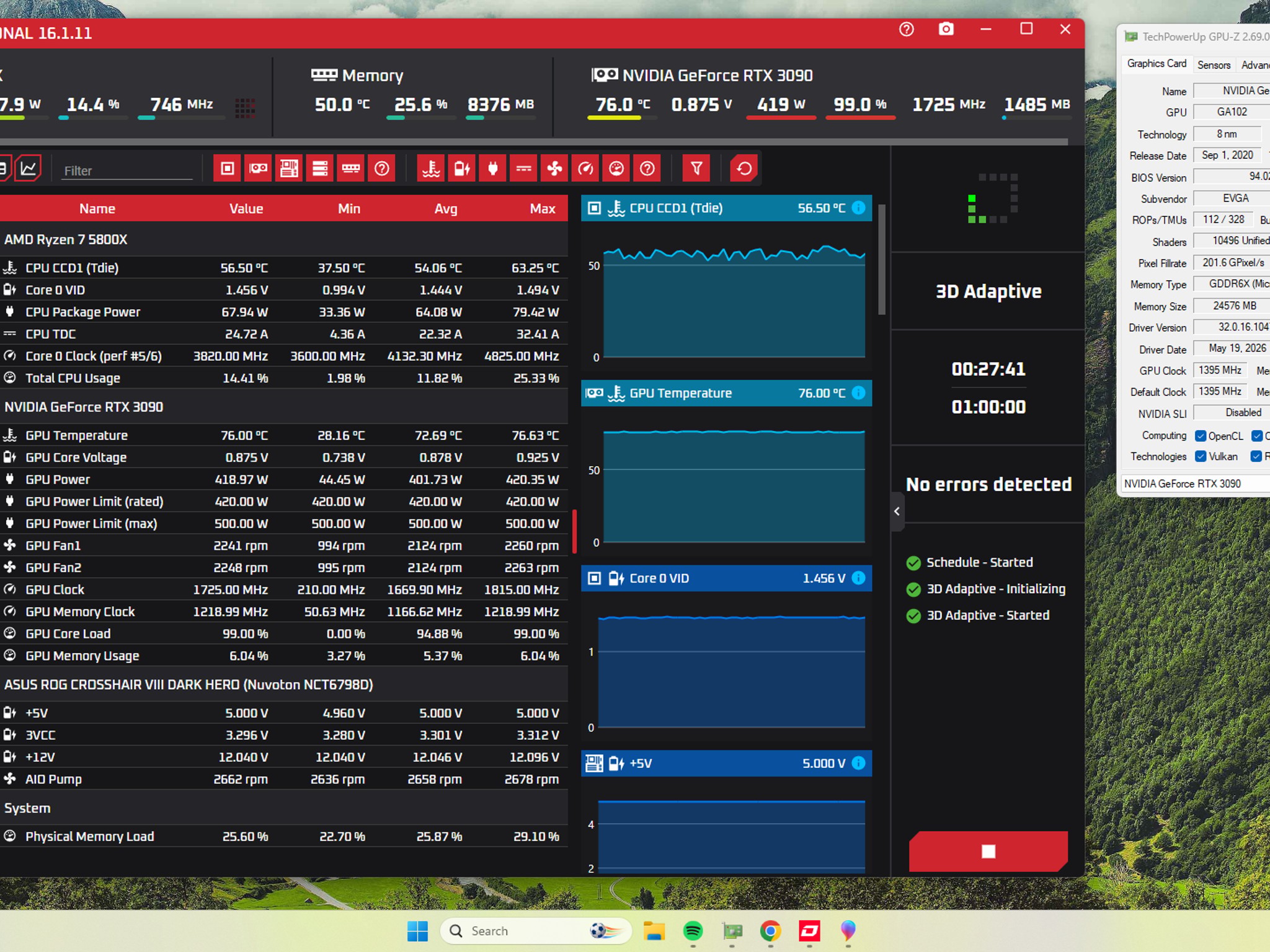Toggle the fan sensors filter icon
The height and width of the screenshot is (952, 1270).
point(554,169)
